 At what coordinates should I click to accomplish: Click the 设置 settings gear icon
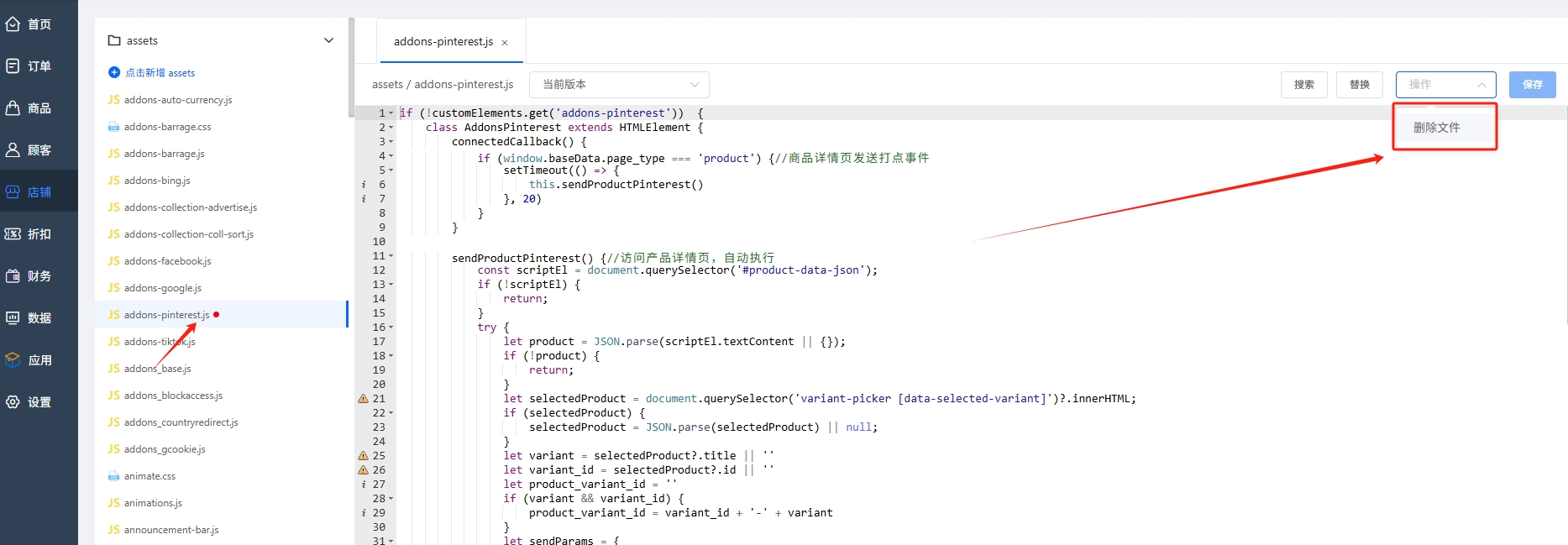pos(13,402)
